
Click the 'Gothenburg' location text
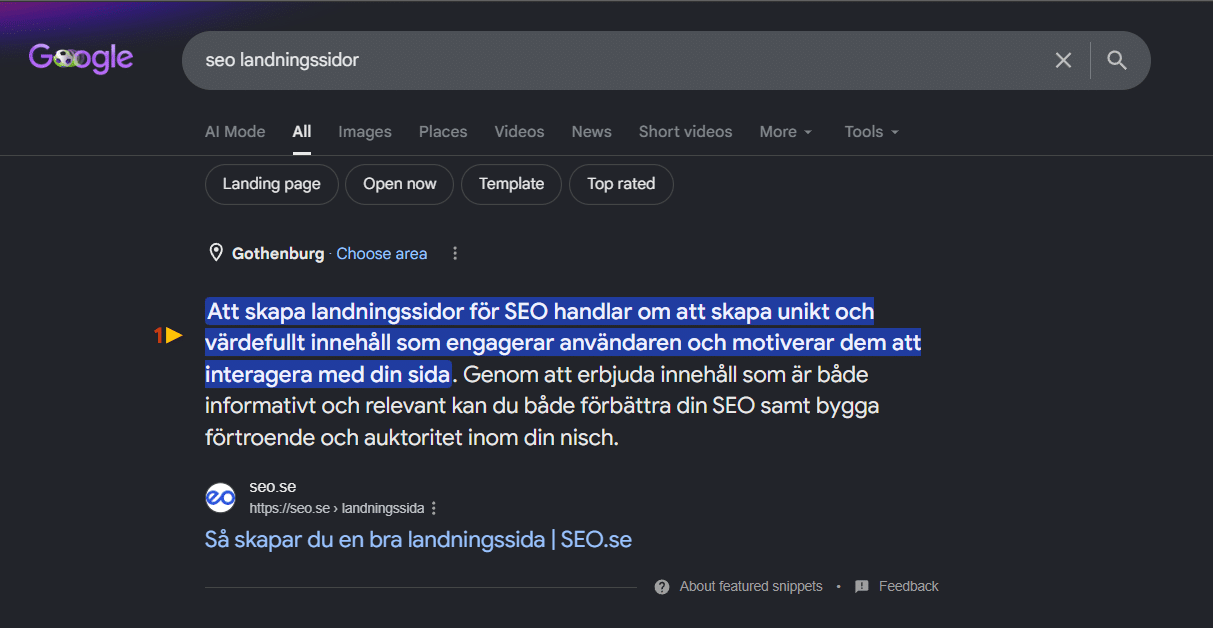278,254
